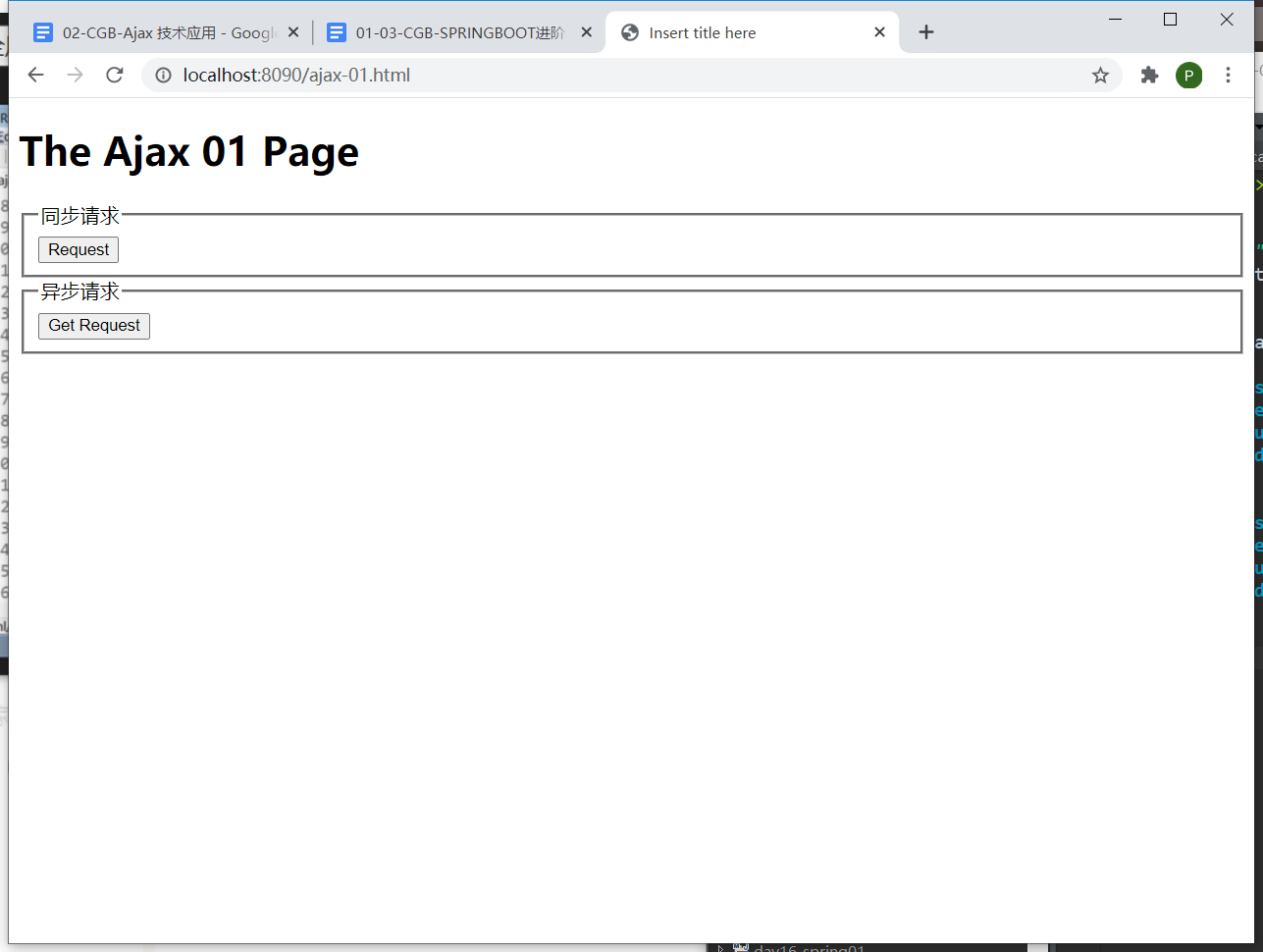Maximize the Chrome window

click(x=1170, y=20)
